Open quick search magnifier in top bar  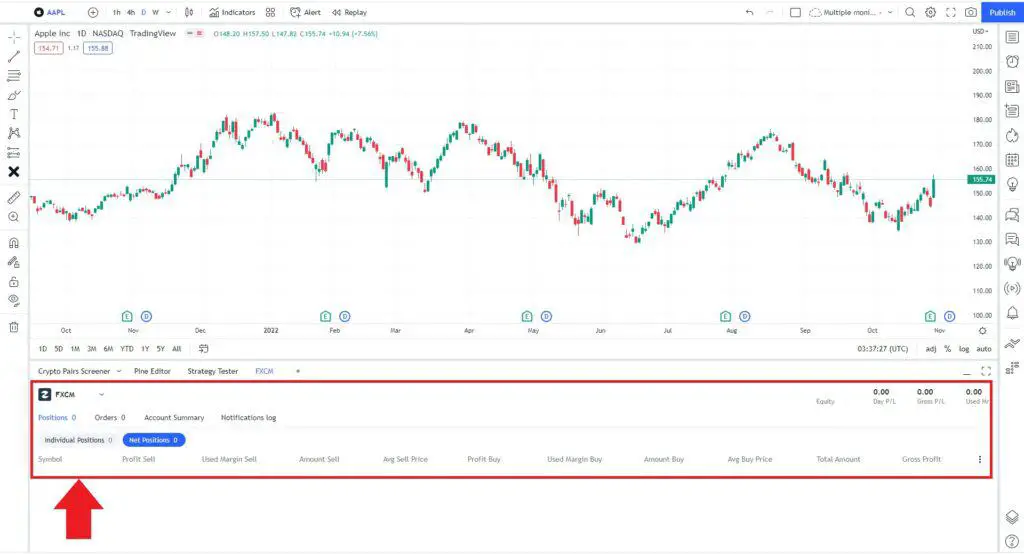(910, 12)
